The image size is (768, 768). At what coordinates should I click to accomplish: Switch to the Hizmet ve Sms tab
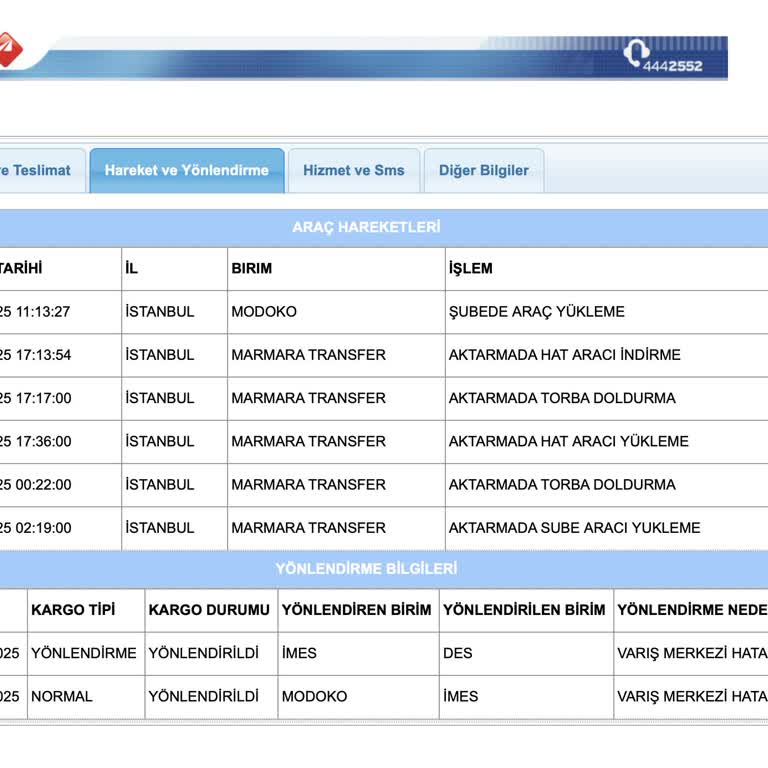pos(354,171)
